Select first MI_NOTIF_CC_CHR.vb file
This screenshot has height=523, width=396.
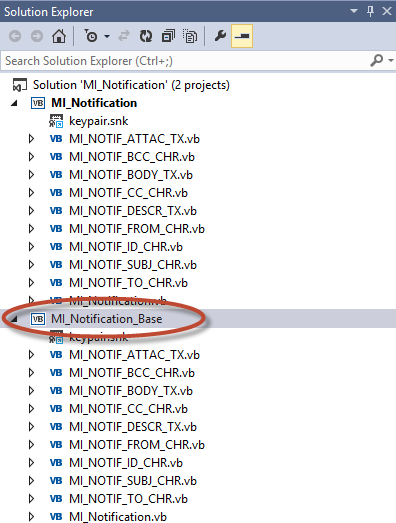(128, 193)
